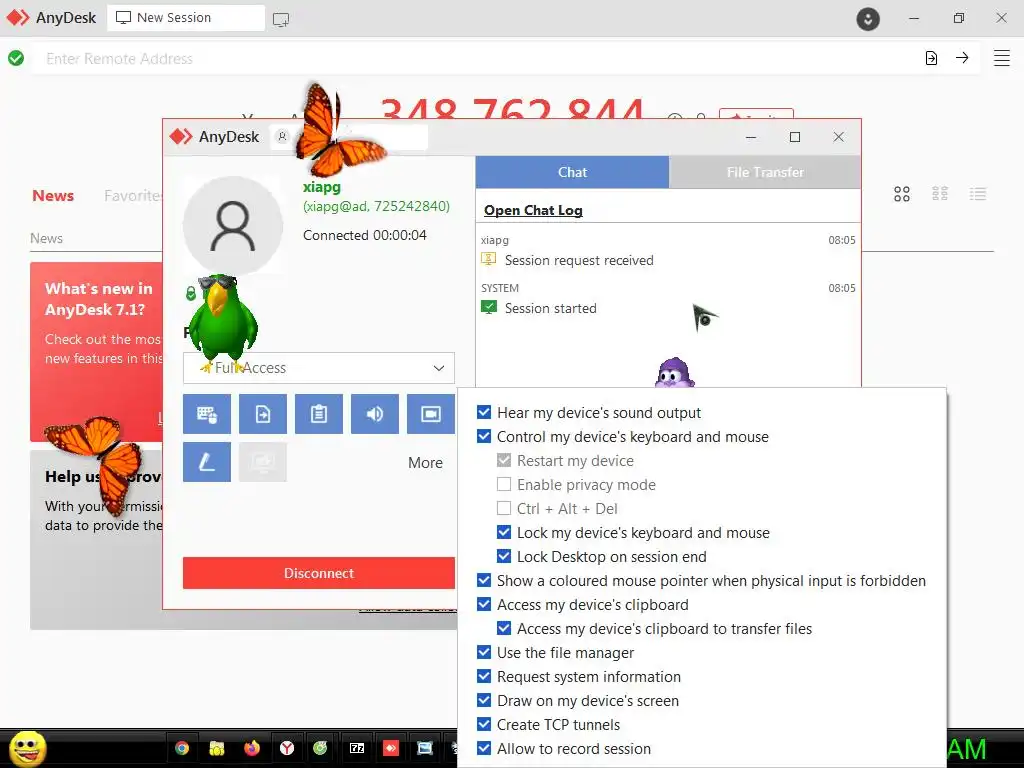Uncheck Control my device's keyboard and mouse
This screenshot has width=1024, height=768.
[x=484, y=437]
